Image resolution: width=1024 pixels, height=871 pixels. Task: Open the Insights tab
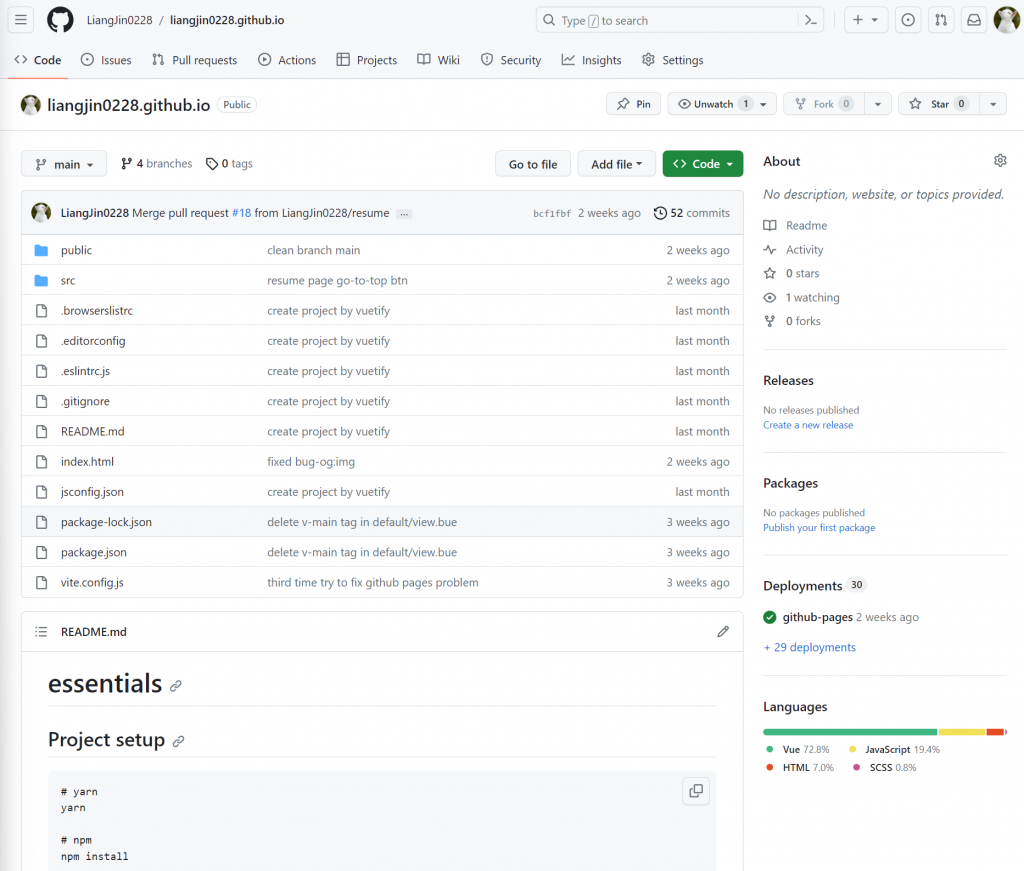592,60
